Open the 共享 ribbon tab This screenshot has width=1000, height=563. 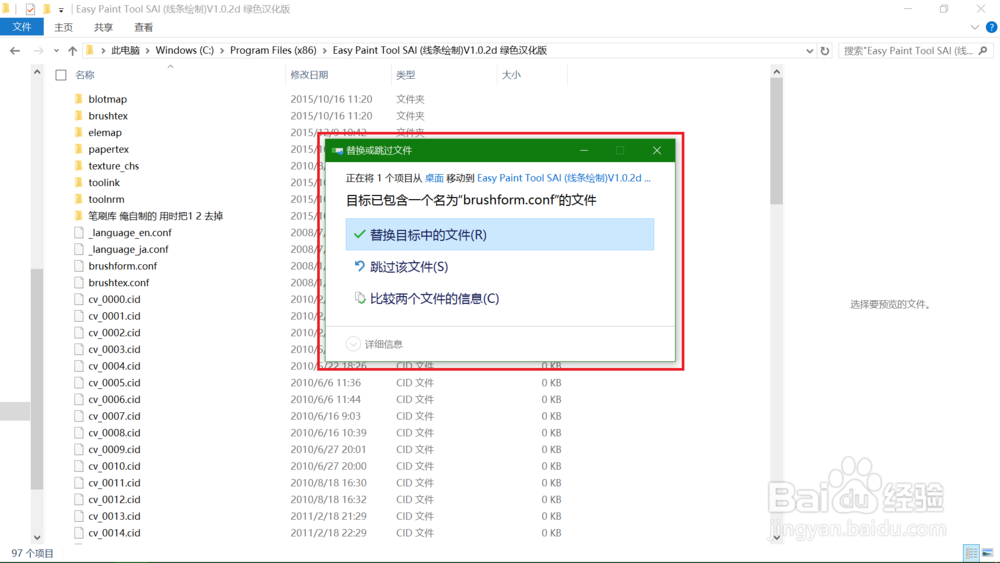point(103,27)
